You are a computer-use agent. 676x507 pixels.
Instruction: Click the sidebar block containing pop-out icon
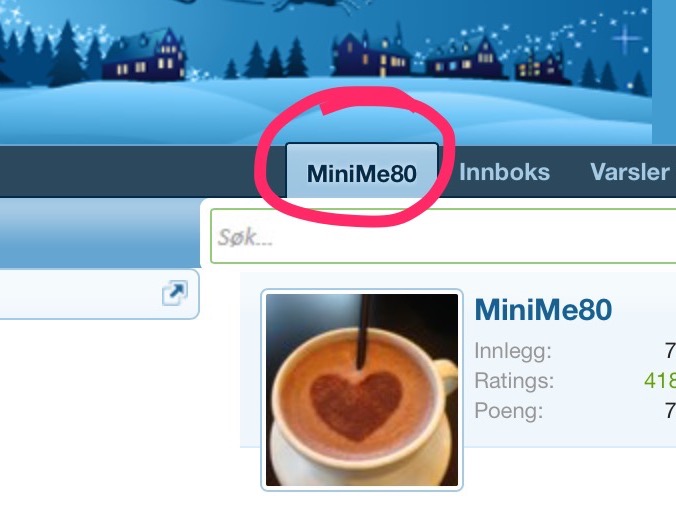tap(99, 294)
